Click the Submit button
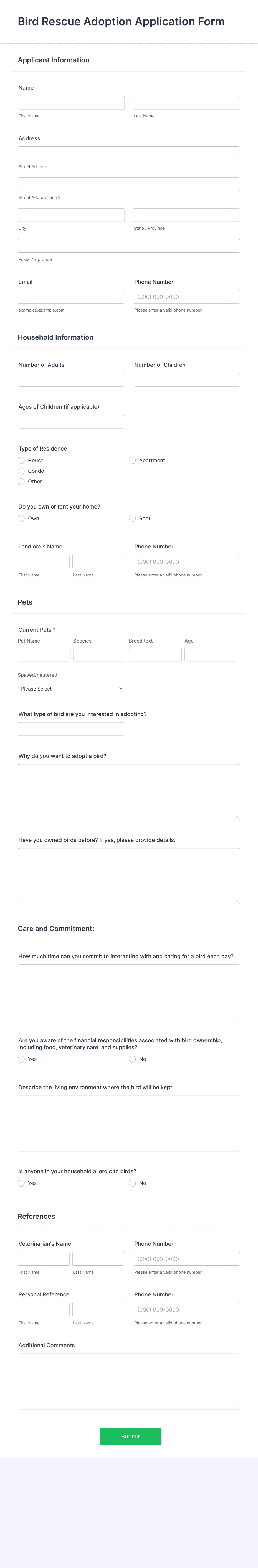Viewport: 258px width, 1568px height. [x=130, y=1436]
